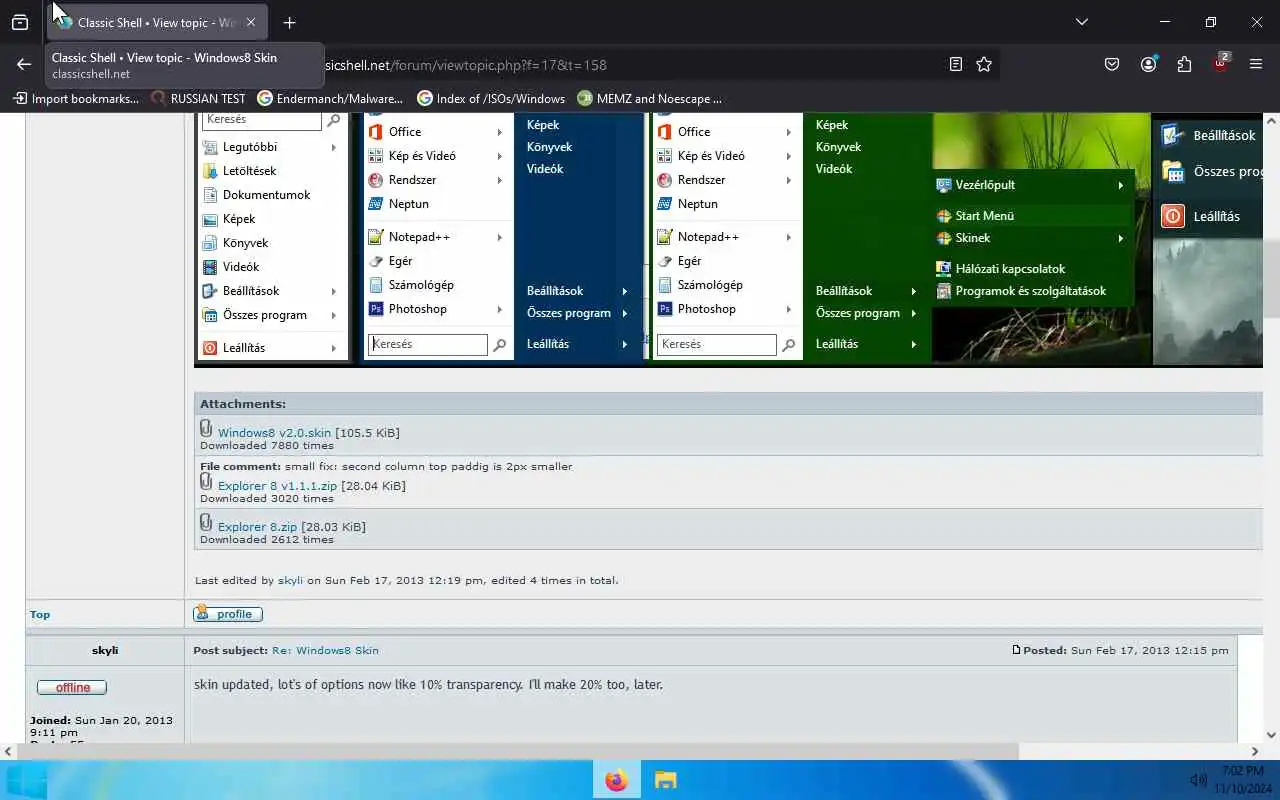The height and width of the screenshot is (800, 1280).
Task: Download the Explorer 8.zip attachment link
Action: coord(257,527)
